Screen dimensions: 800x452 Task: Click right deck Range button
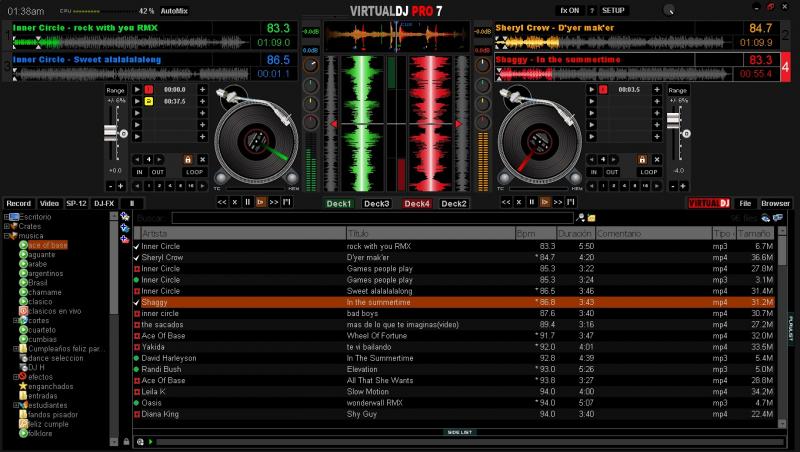pos(678,90)
